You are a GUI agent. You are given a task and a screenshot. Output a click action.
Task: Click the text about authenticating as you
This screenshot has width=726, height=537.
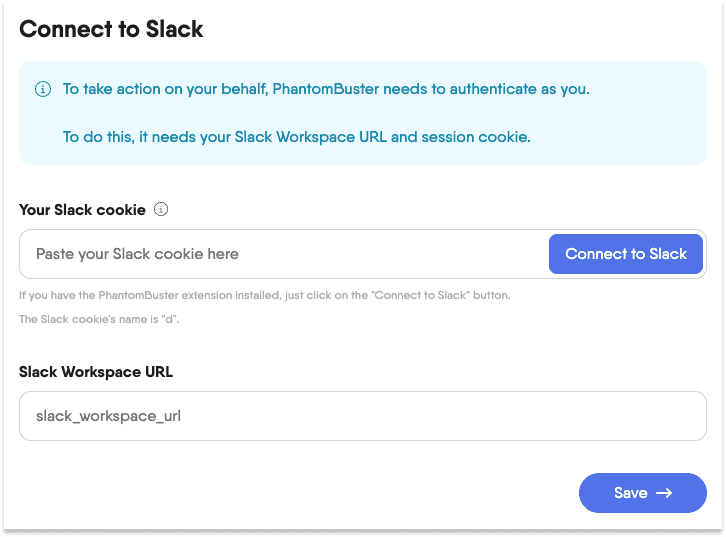coord(326,89)
